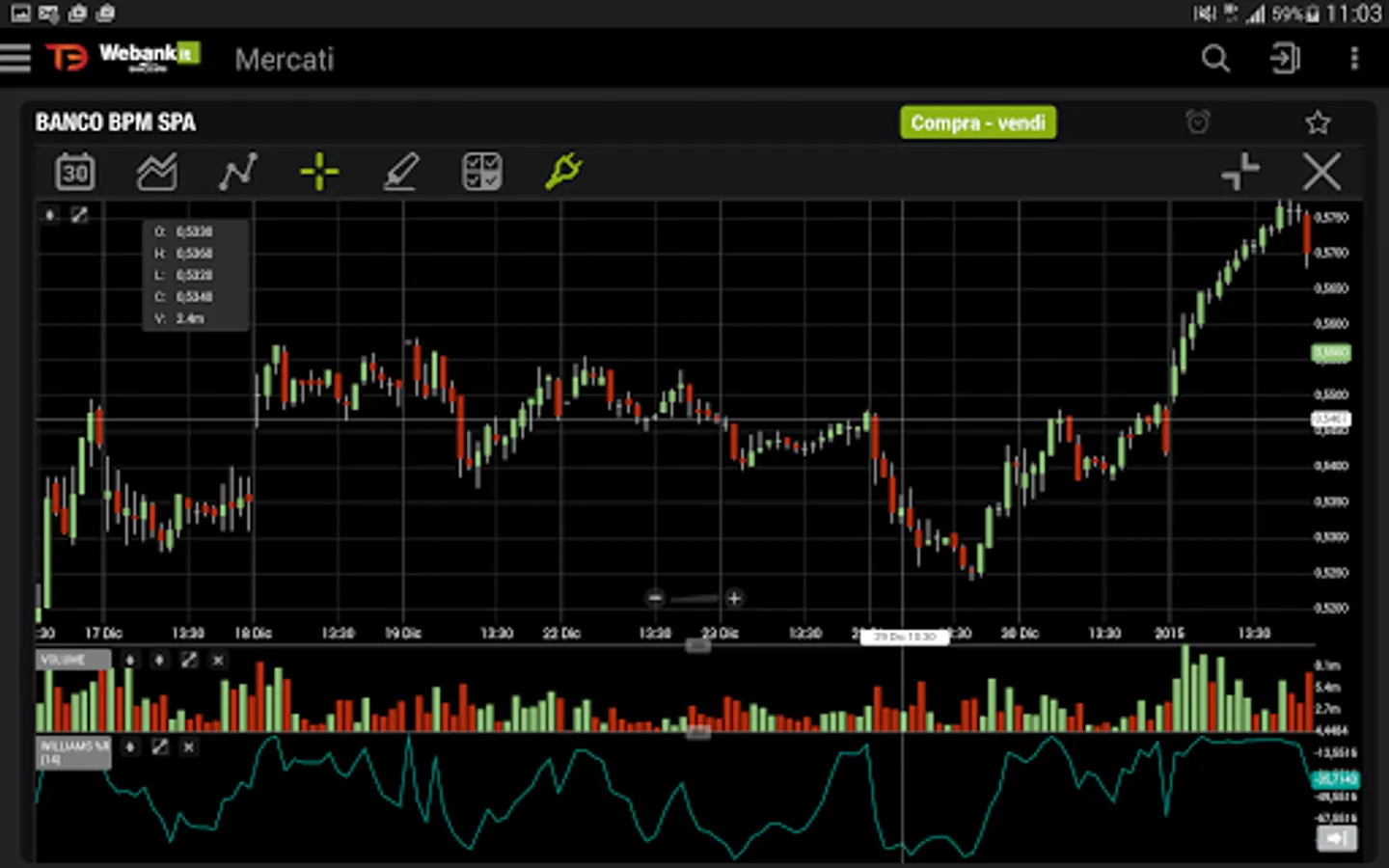Click the 19 Dic date label

(x=403, y=634)
